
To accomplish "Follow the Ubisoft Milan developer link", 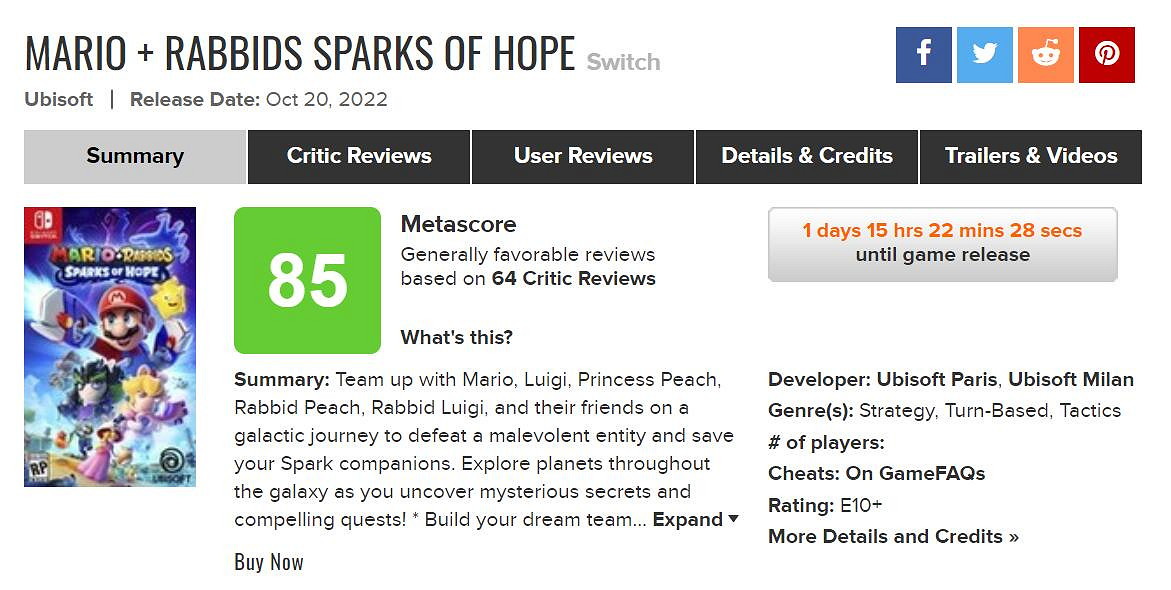I will point(1071,380).
